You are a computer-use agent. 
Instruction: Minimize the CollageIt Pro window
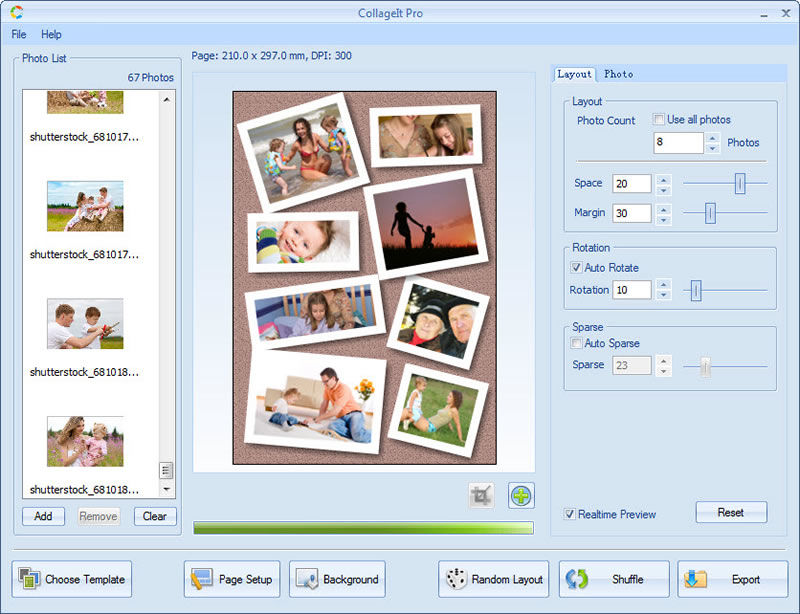pos(764,14)
